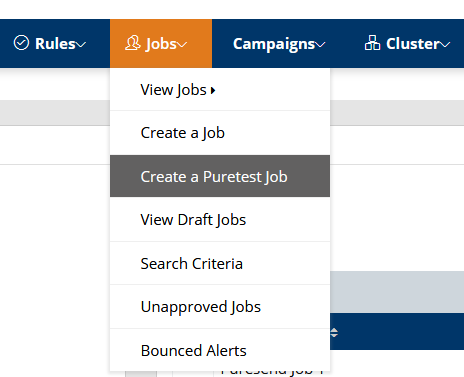Click the Jobs navigation label
The height and width of the screenshot is (377, 464).
[161, 44]
